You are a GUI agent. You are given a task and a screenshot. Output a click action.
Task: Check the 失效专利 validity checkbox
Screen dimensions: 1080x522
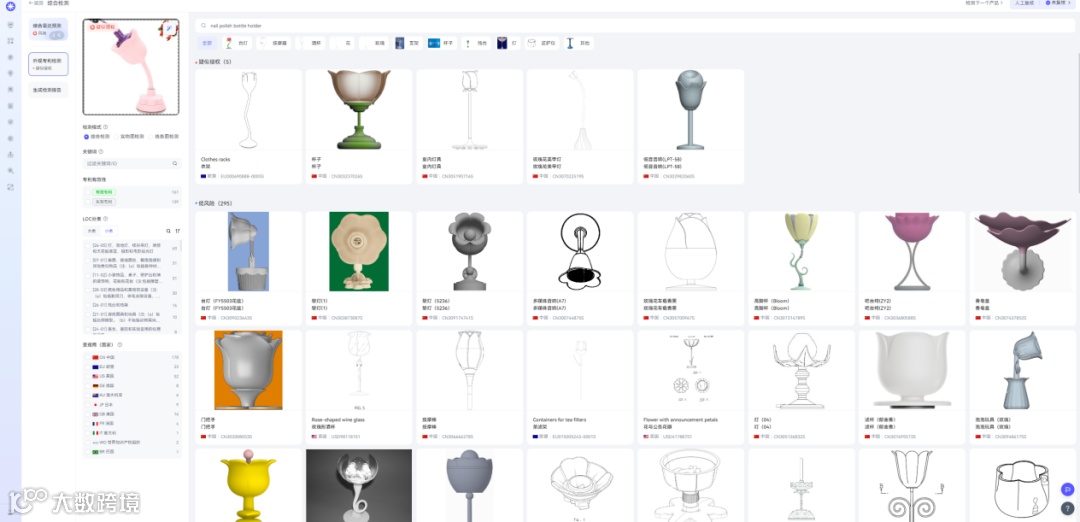tap(87, 202)
